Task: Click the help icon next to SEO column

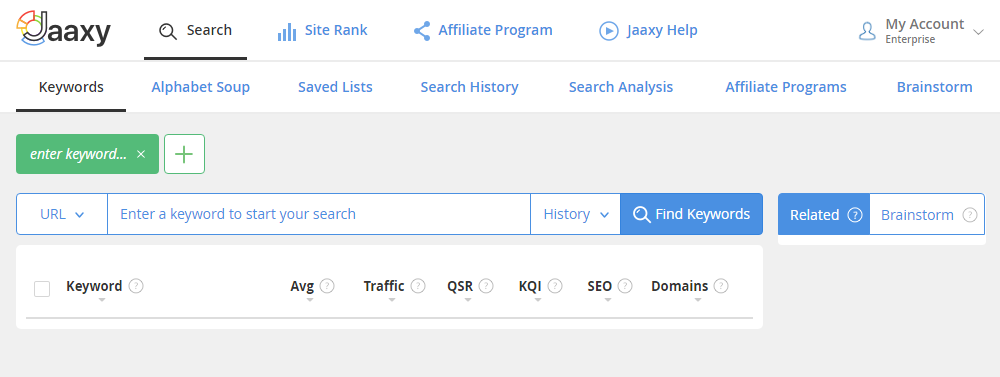Action: pyautogui.click(x=625, y=286)
